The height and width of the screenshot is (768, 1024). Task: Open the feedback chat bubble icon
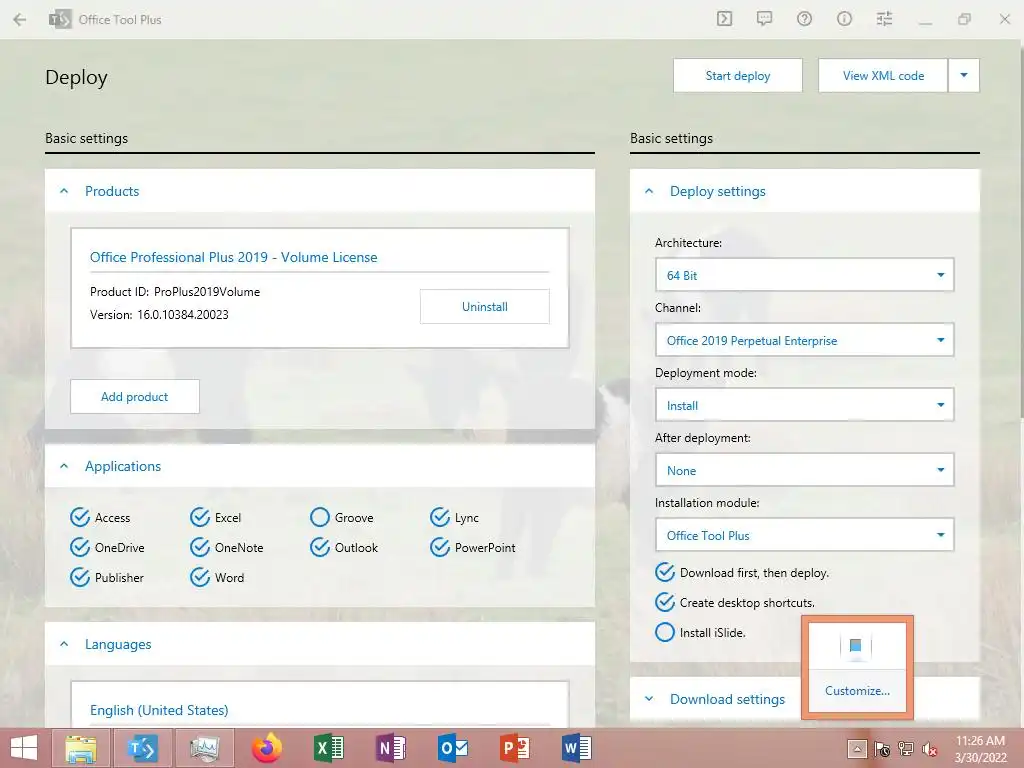764,19
